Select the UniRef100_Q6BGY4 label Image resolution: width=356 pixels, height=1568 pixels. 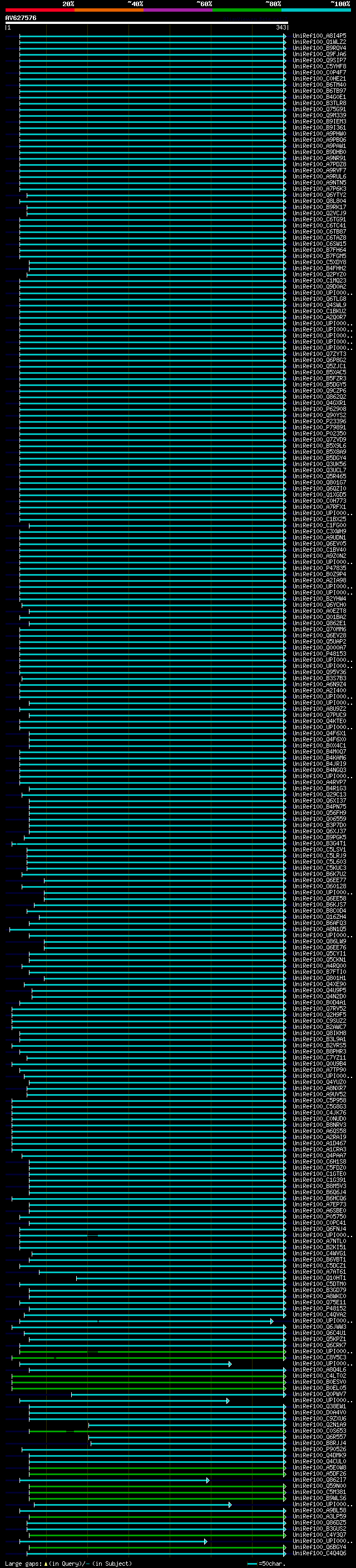(x=319, y=1547)
